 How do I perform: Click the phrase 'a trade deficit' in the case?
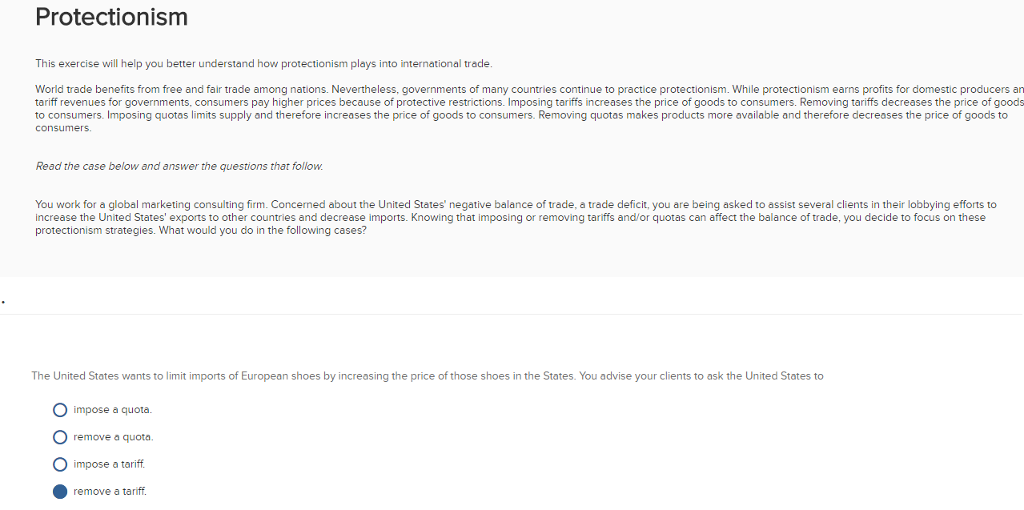615,204
